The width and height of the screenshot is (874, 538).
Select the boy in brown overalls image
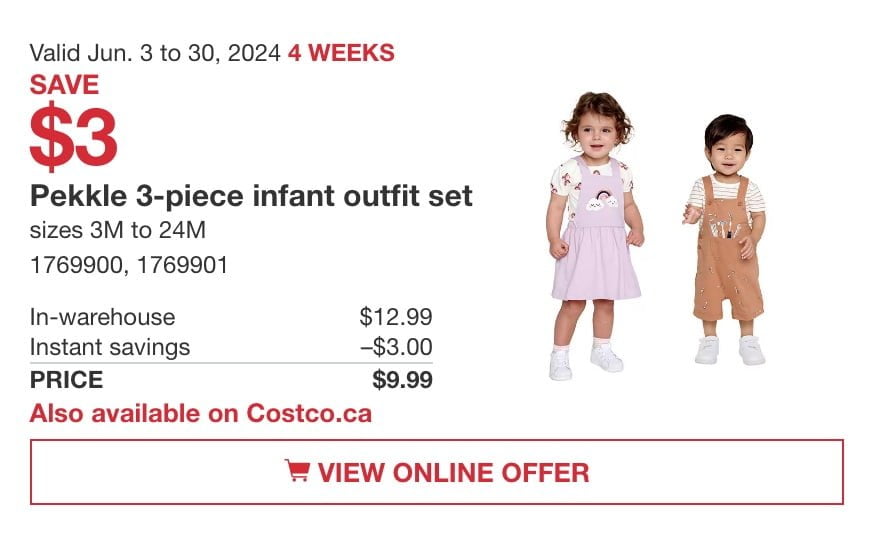click(x=725, y=240)
